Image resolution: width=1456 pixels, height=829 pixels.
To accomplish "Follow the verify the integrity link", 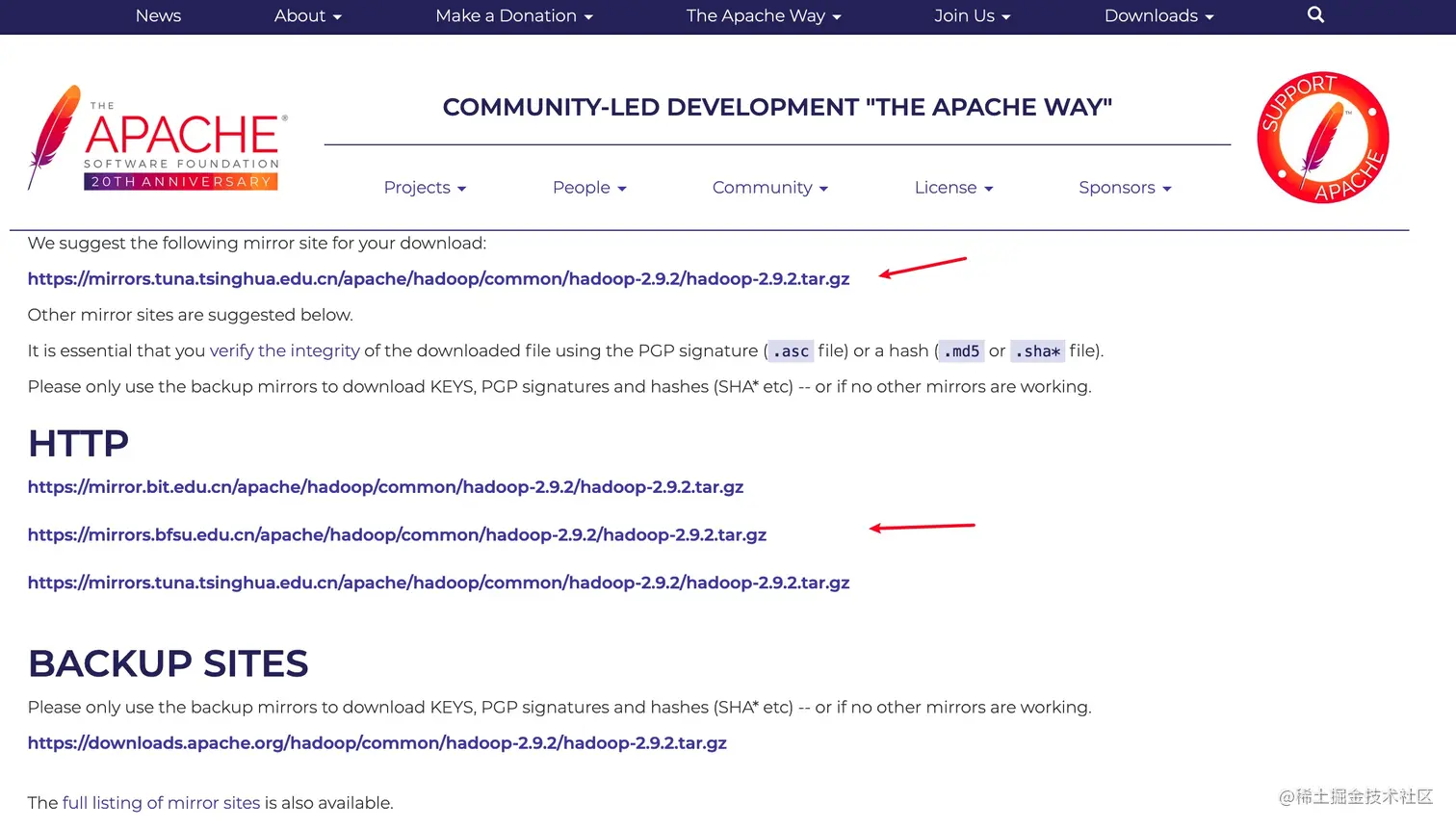I will [x=285, y=351].
